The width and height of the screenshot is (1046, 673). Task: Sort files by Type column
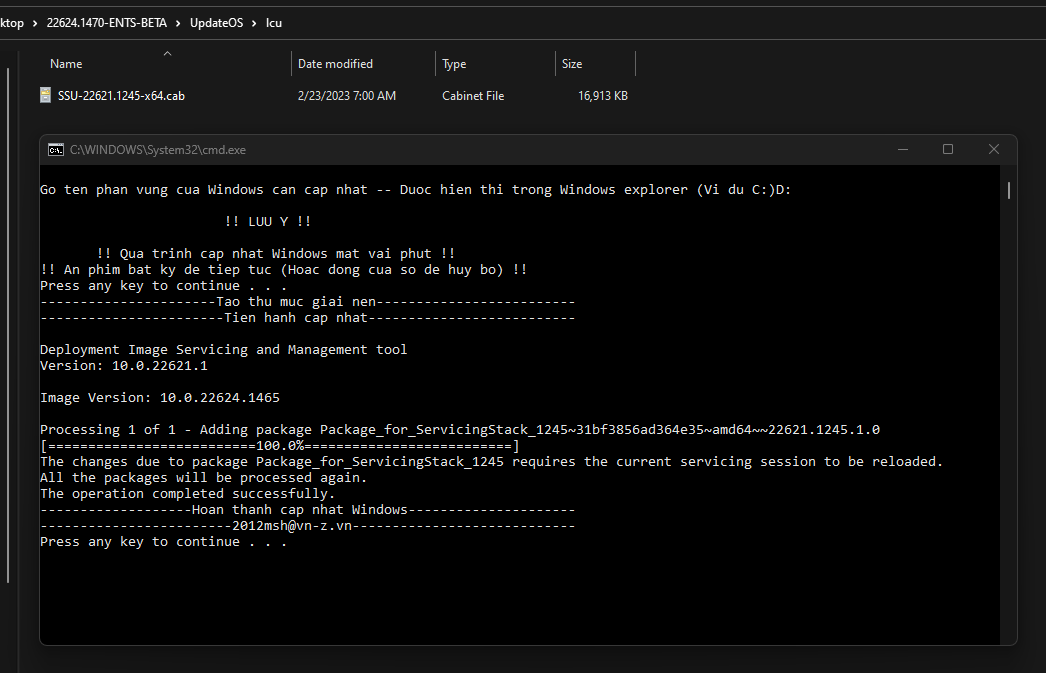pyautogui.click(x=454, y=64)
